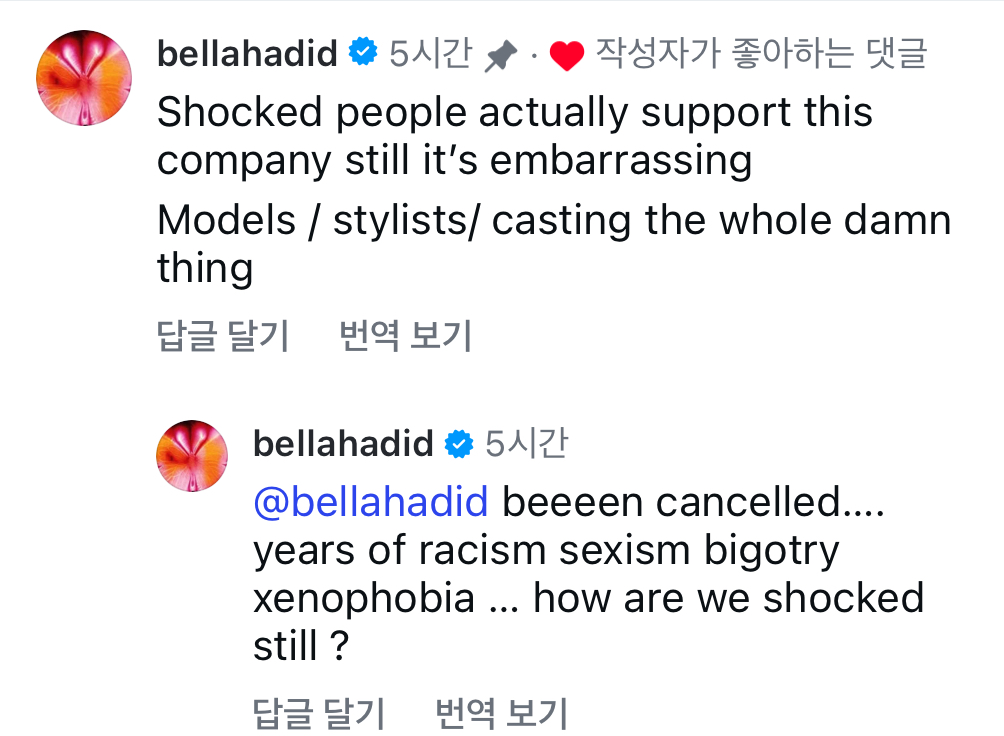The height and width of the screenshot is (736, 1004).
Task: Click the 작성자가 좋아하는 댓글 label
Action: pyautogui.click(x=761, y=54)
